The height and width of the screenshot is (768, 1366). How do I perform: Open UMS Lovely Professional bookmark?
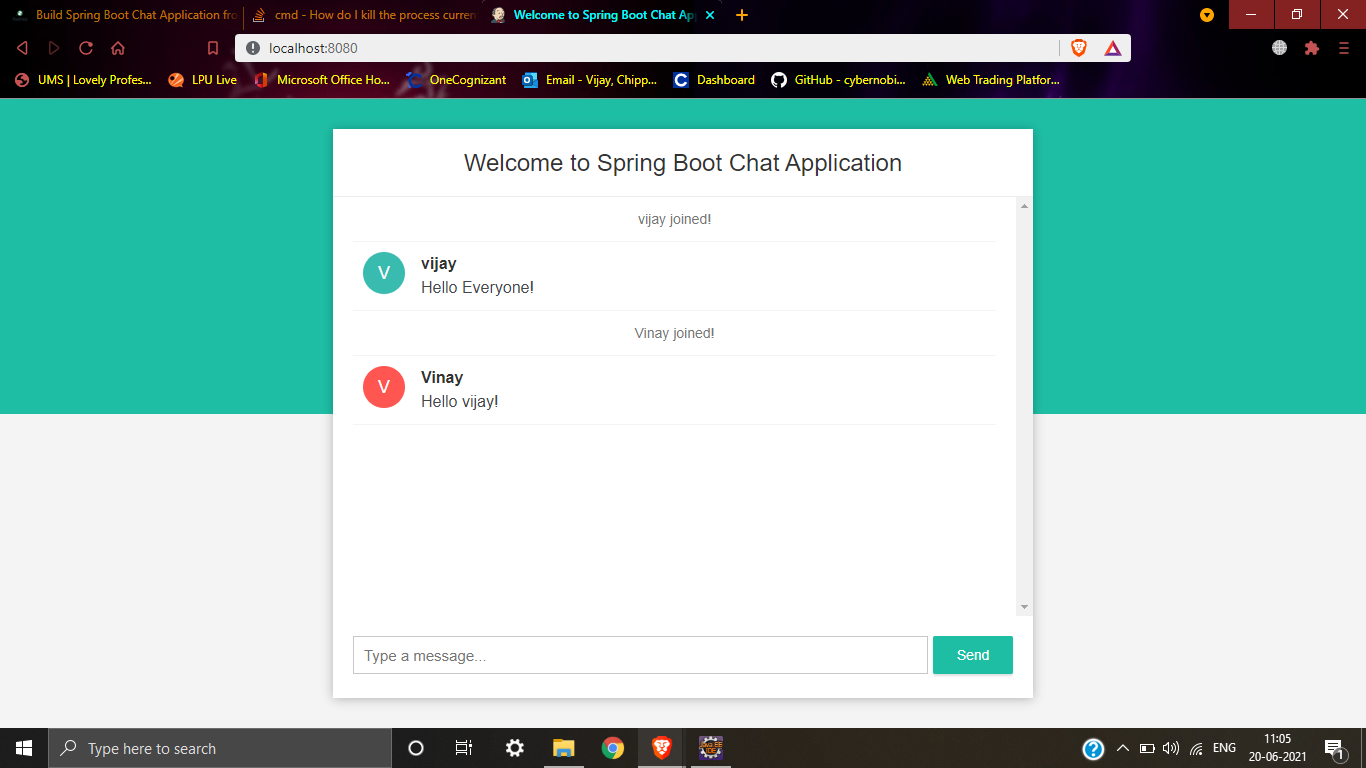(x=83, y=80)
